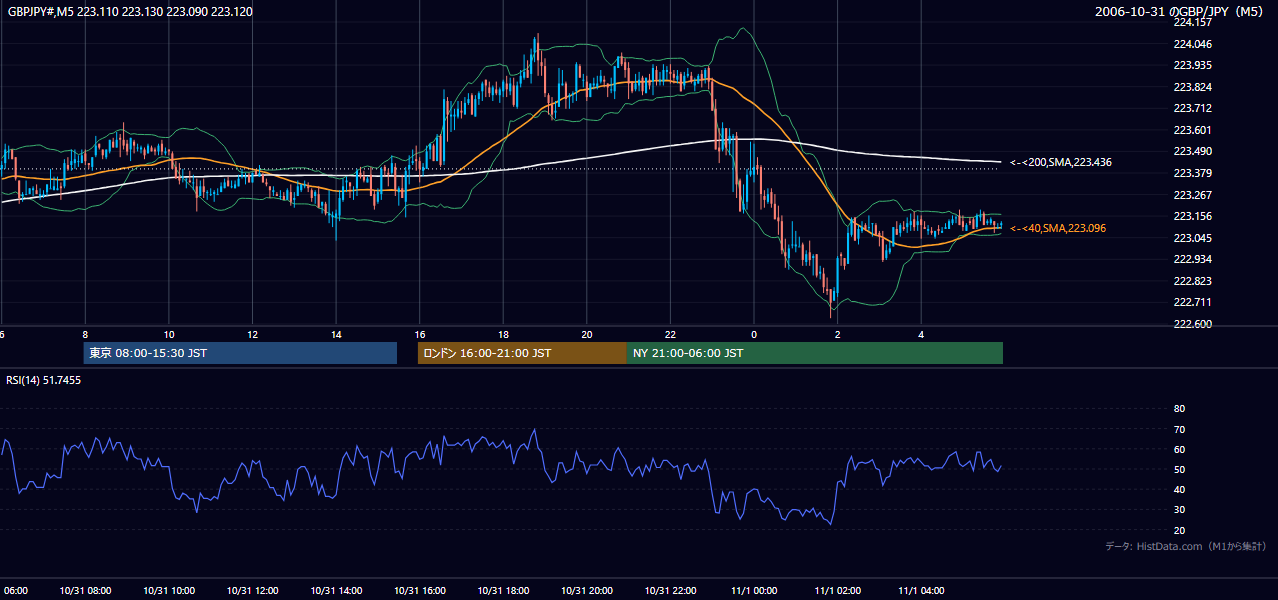Click price axis value 222.711
The image size is (1278, 600).
(x=1192, y=302)
